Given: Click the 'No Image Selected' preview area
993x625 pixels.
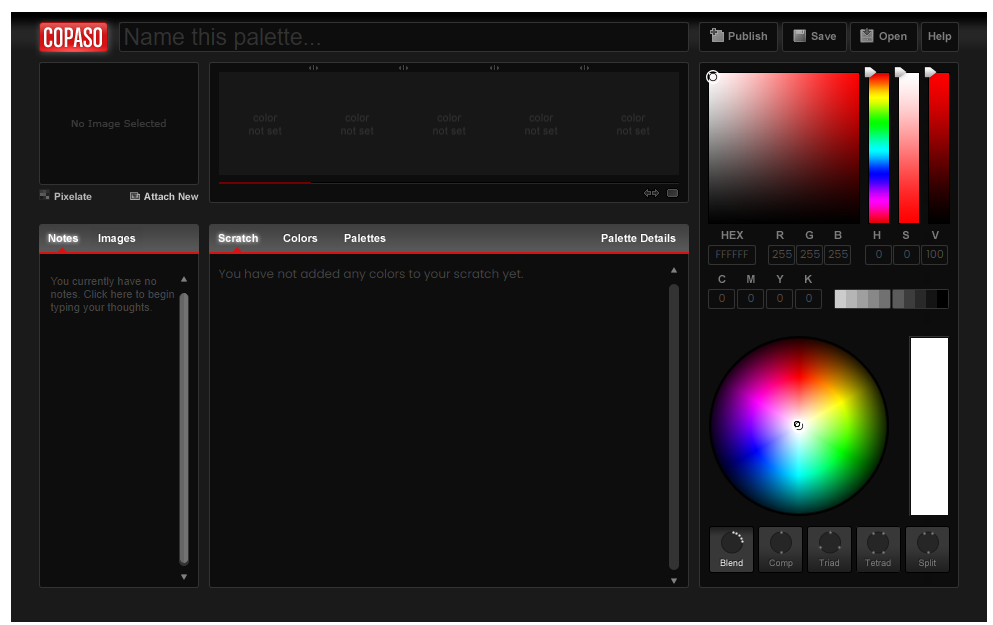Looking at the screenshot, I should click(x=119, y=123).
